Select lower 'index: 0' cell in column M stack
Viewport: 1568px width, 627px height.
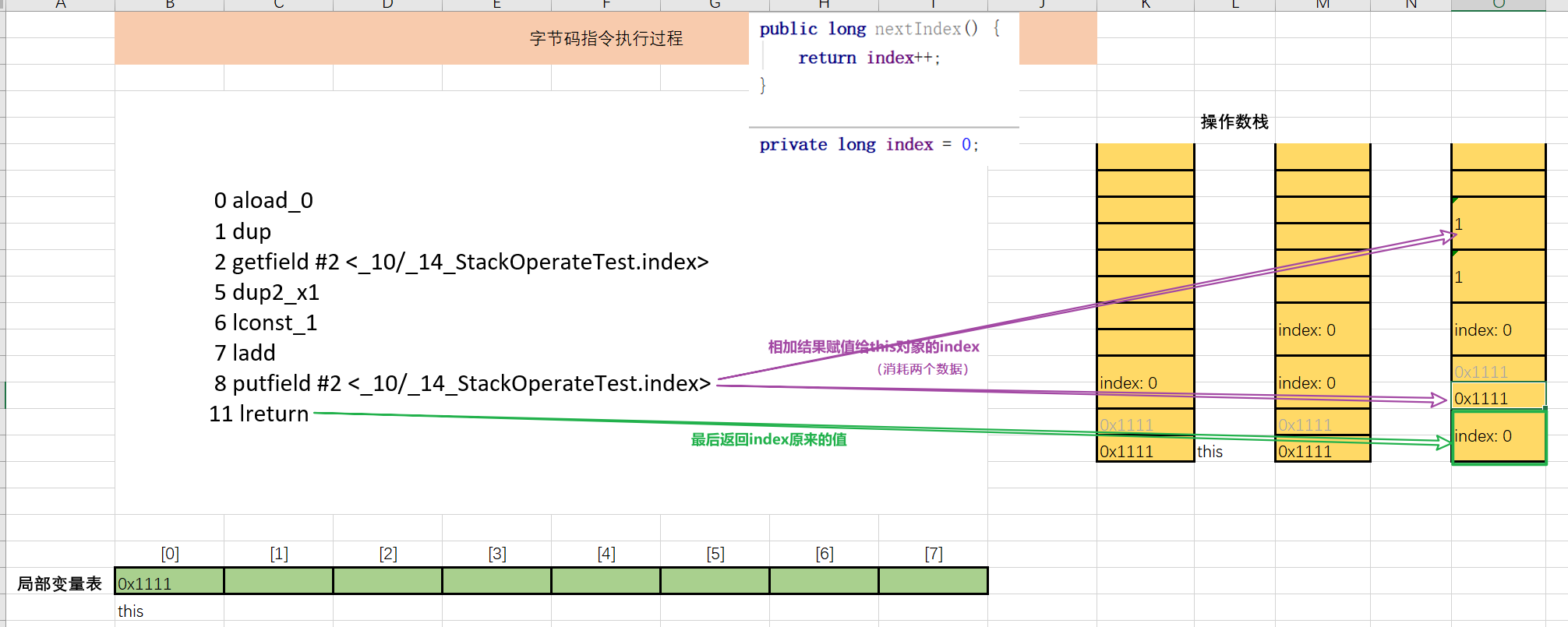coord(1323,382)
